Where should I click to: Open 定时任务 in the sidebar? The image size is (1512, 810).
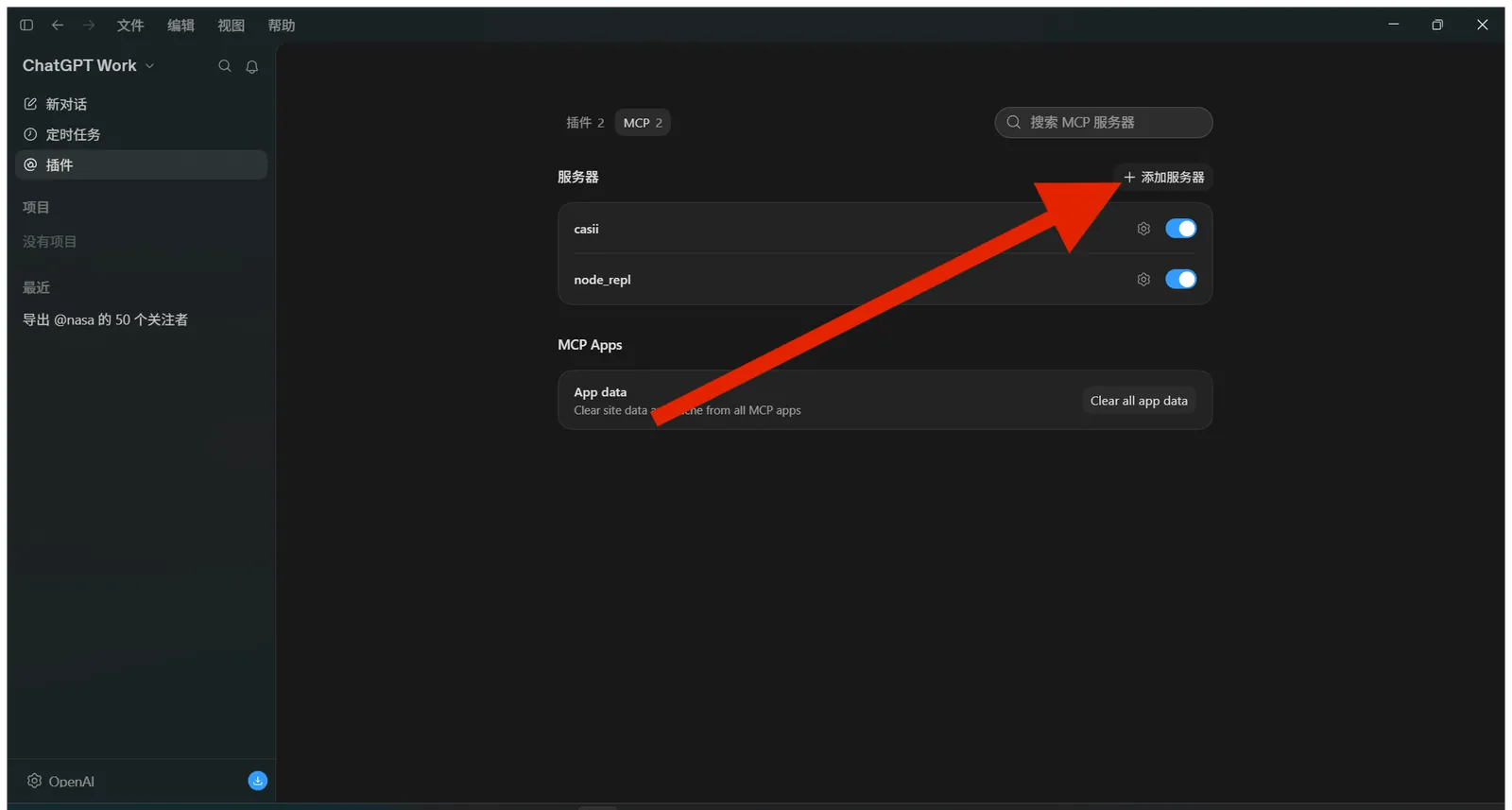[x=142, y=134]
